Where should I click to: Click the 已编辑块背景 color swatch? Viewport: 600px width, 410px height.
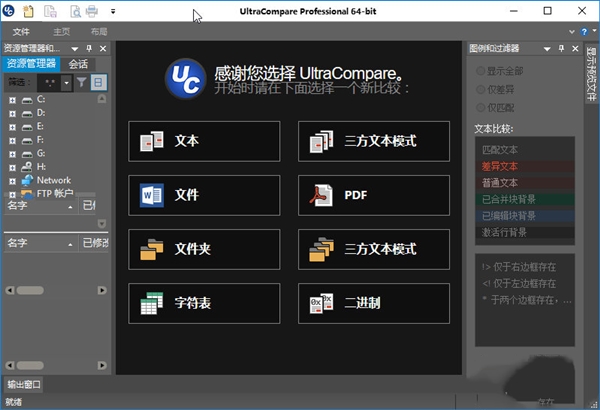click(525, 216)
